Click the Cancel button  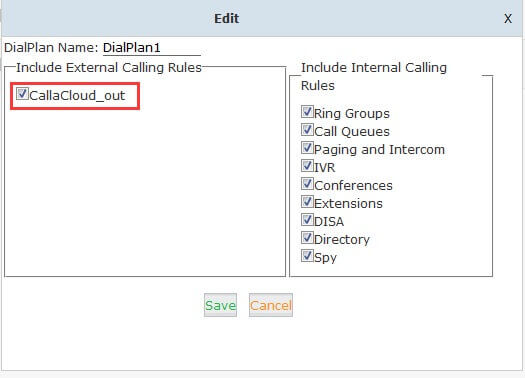point(271,305)
